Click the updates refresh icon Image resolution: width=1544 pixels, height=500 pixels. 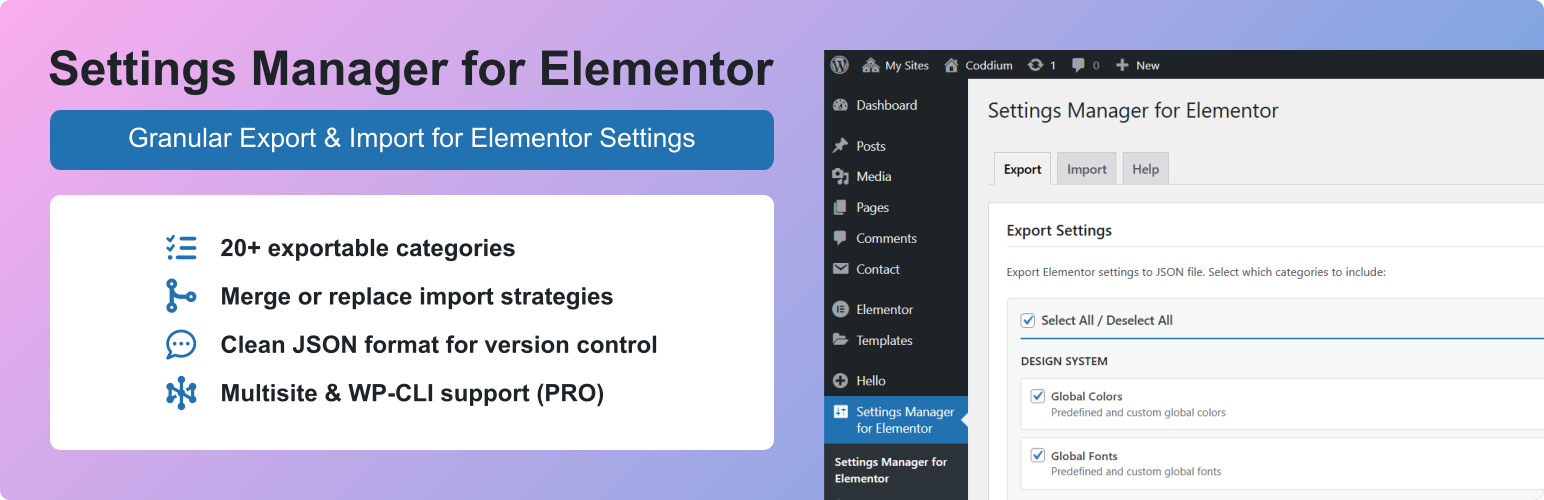point(1035,65)
